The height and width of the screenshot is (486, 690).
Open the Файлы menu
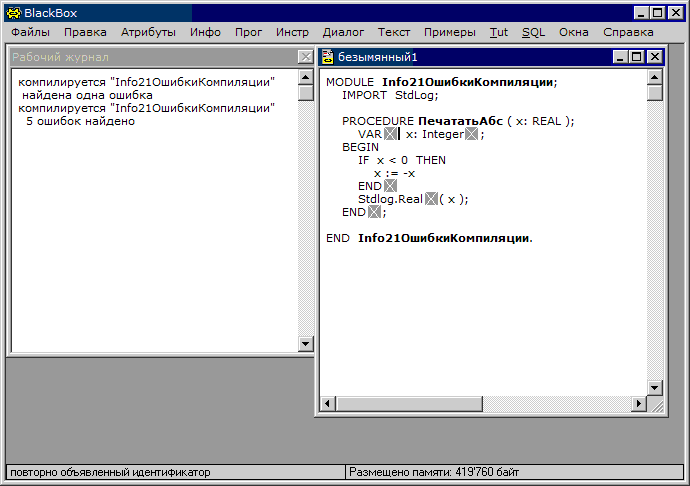[x=30, y=32]
